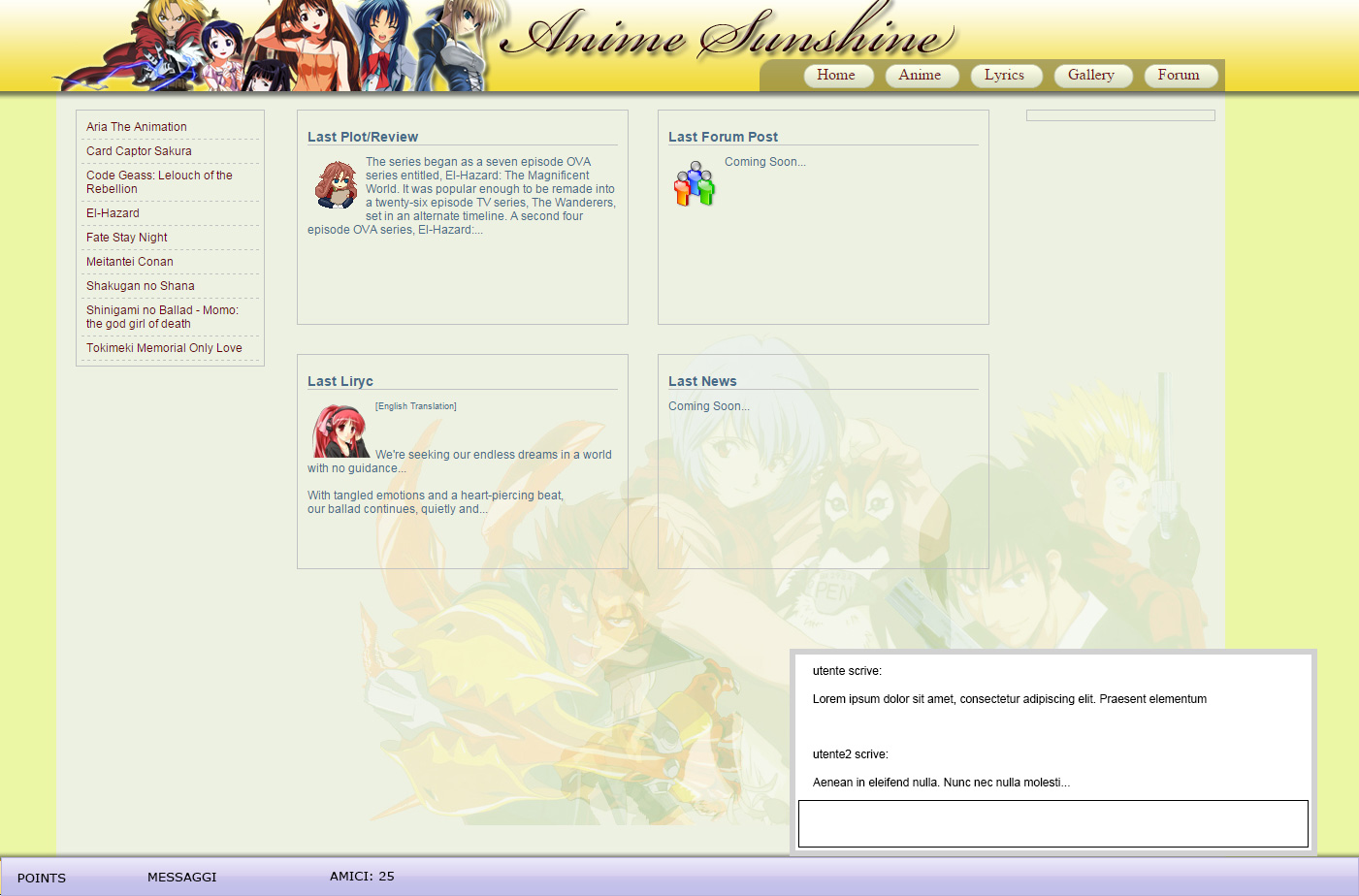Click the red-haired girl lyric thumbnail

tap(340, 431)
